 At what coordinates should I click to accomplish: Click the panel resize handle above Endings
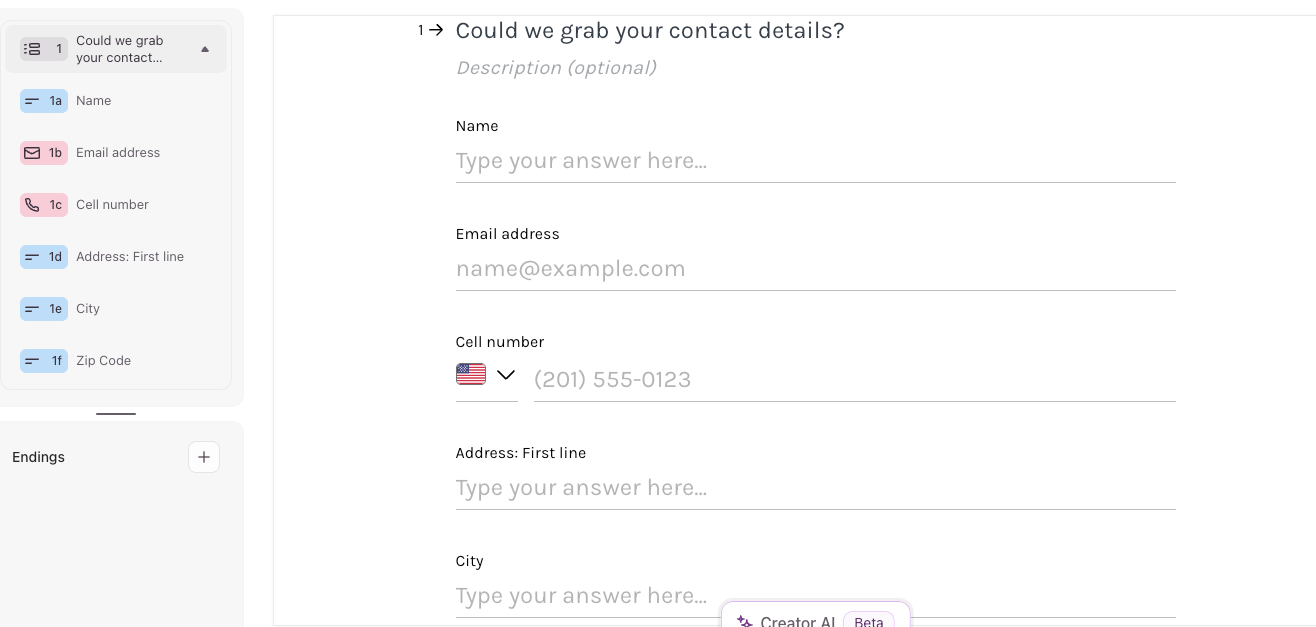(116, 414)
